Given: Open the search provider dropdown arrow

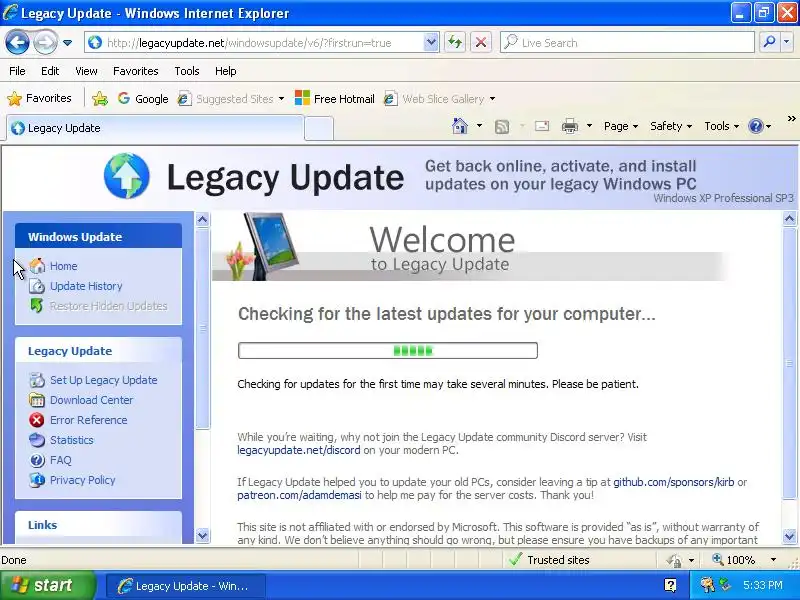Looking at the screenshot, I should pyautogui.click(x=786, y=42).
